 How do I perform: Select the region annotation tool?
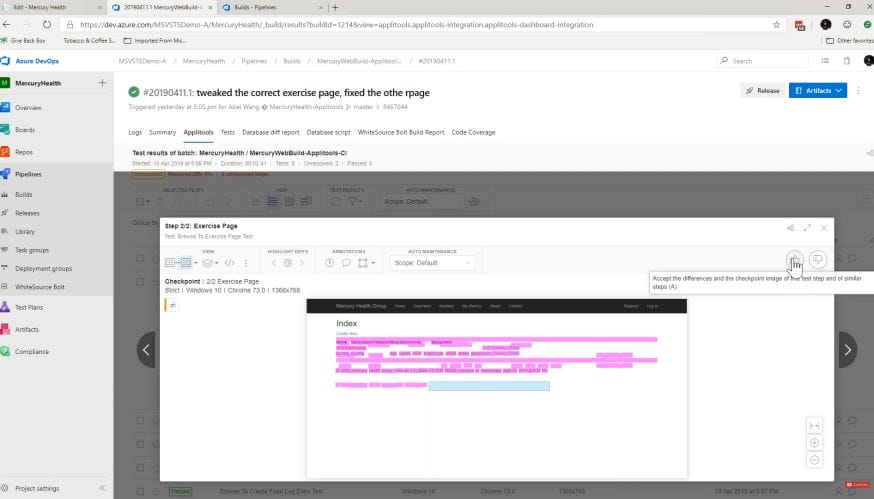363,263
